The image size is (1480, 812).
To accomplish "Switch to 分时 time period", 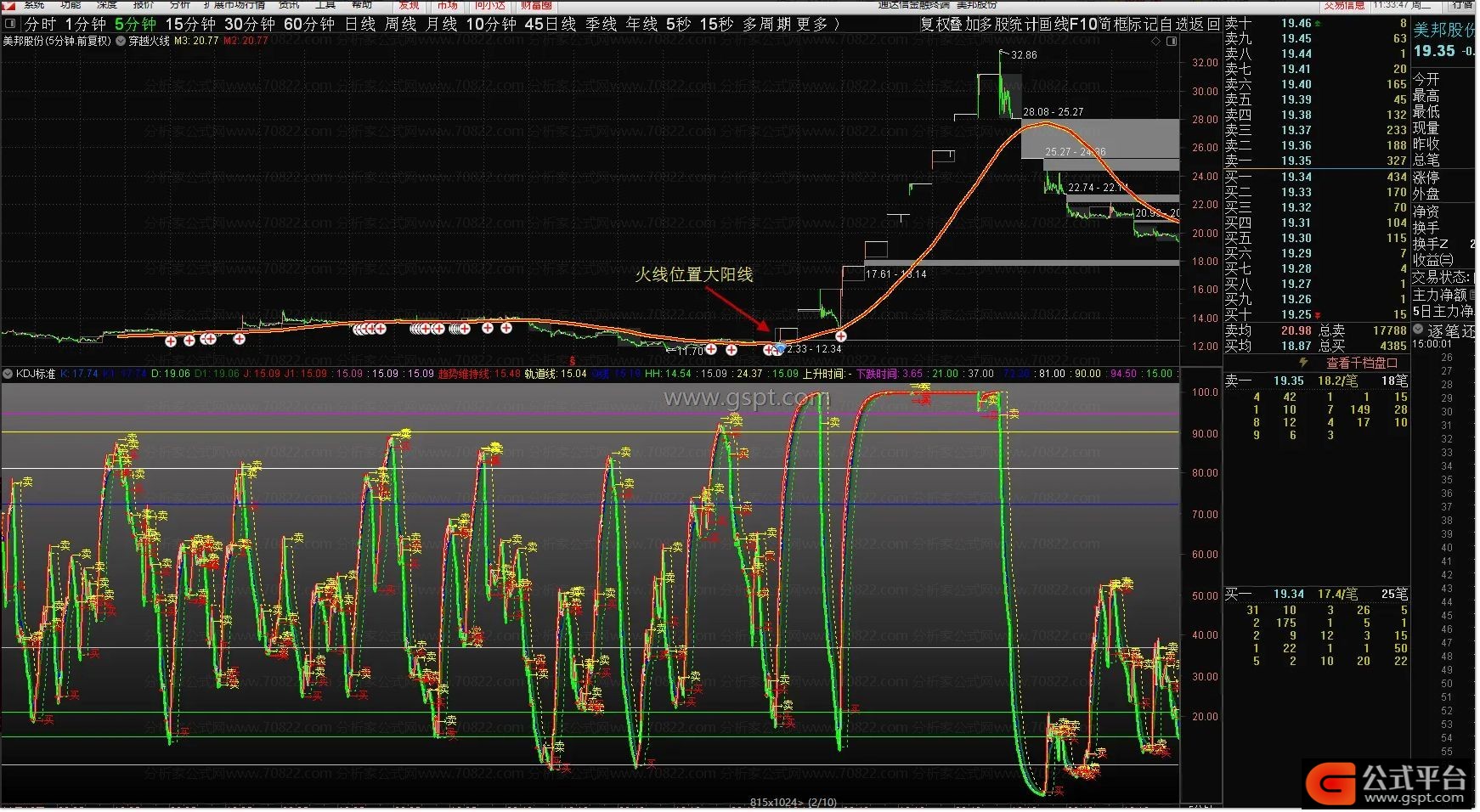I will pos(40,24).
